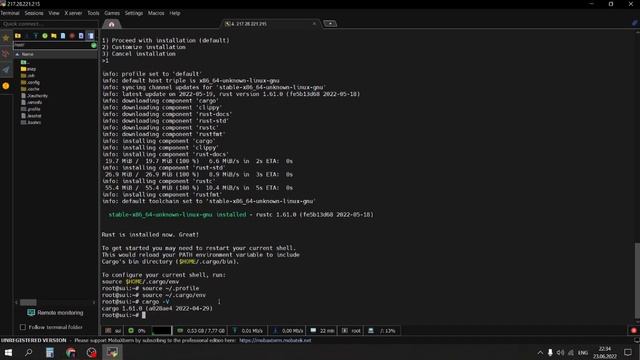Click the file list horizontal scrollbar thumb

click(28, 302)
